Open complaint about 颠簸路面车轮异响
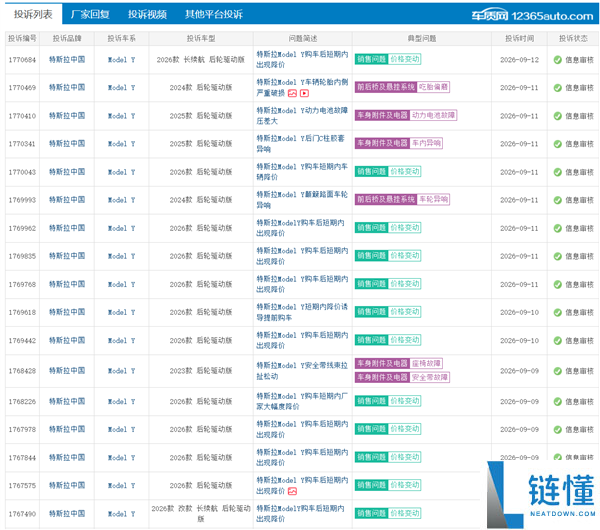 click(x=302, y=200)
